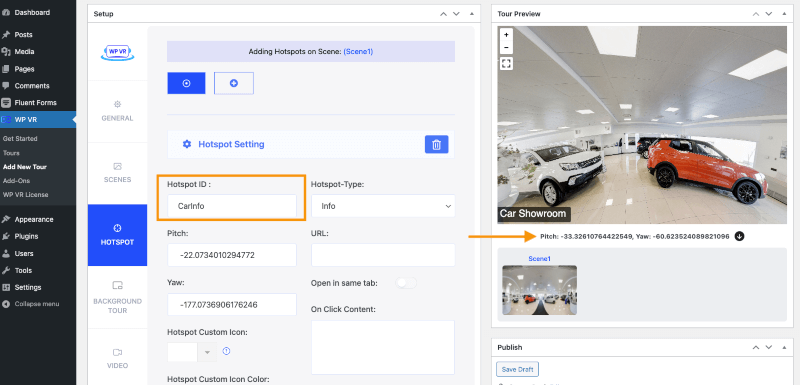The height and width of the screenshot is (385, 800).
Task: Switch to the General tab
Action: tap(117, 111)
